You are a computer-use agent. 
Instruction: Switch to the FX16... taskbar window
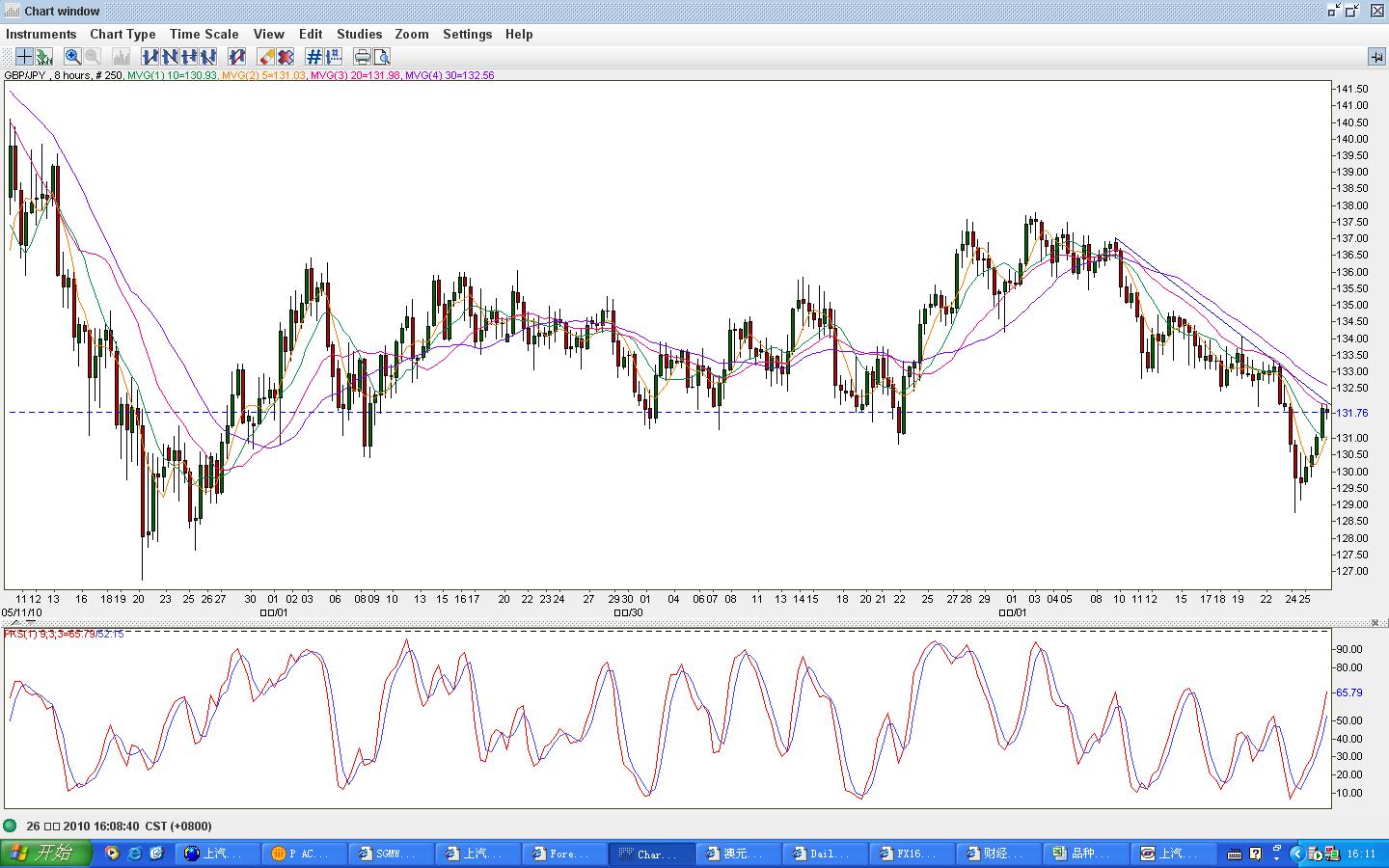pos(912,854)
